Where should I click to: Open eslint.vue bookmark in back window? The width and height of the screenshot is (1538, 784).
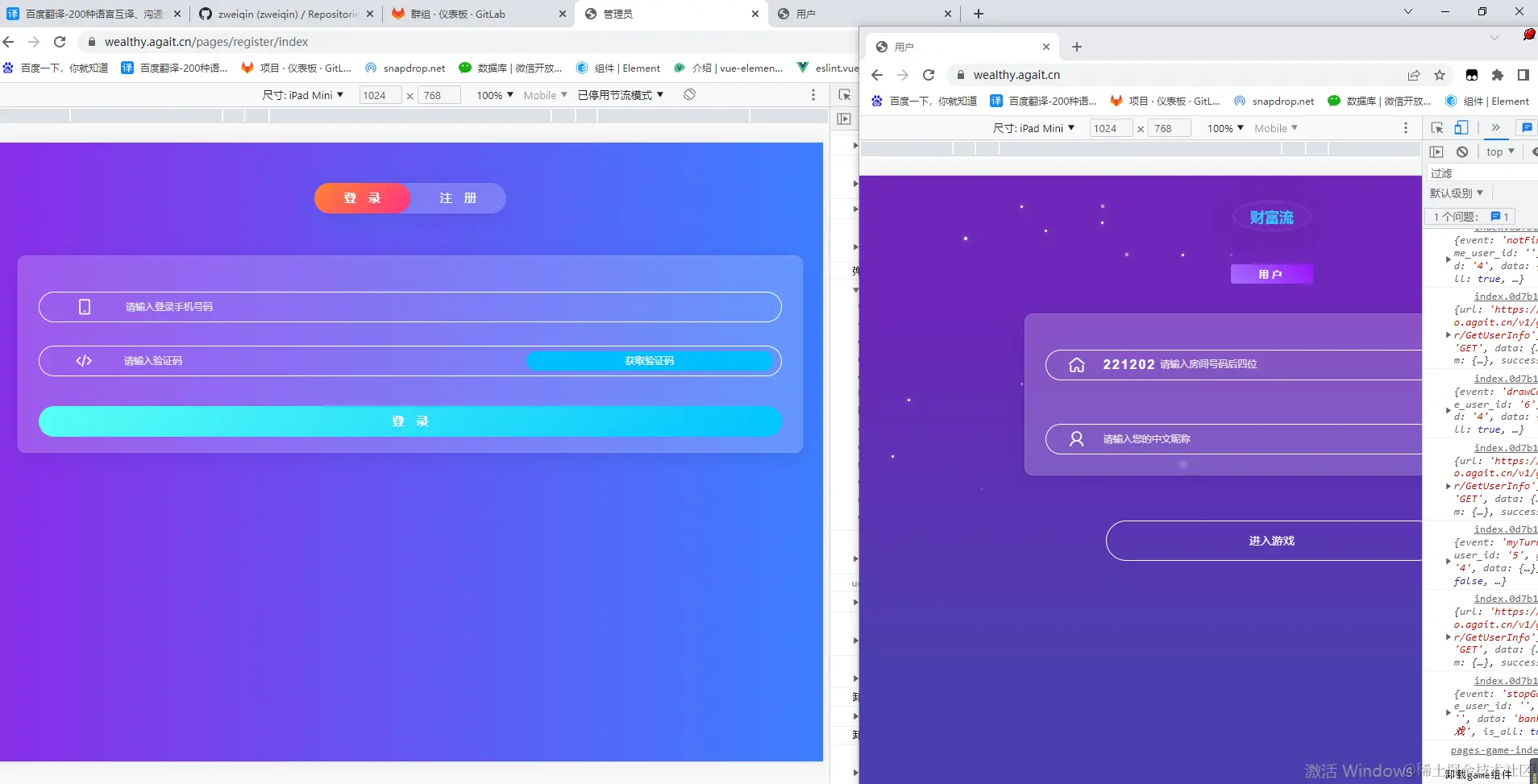tap(827, 68)
